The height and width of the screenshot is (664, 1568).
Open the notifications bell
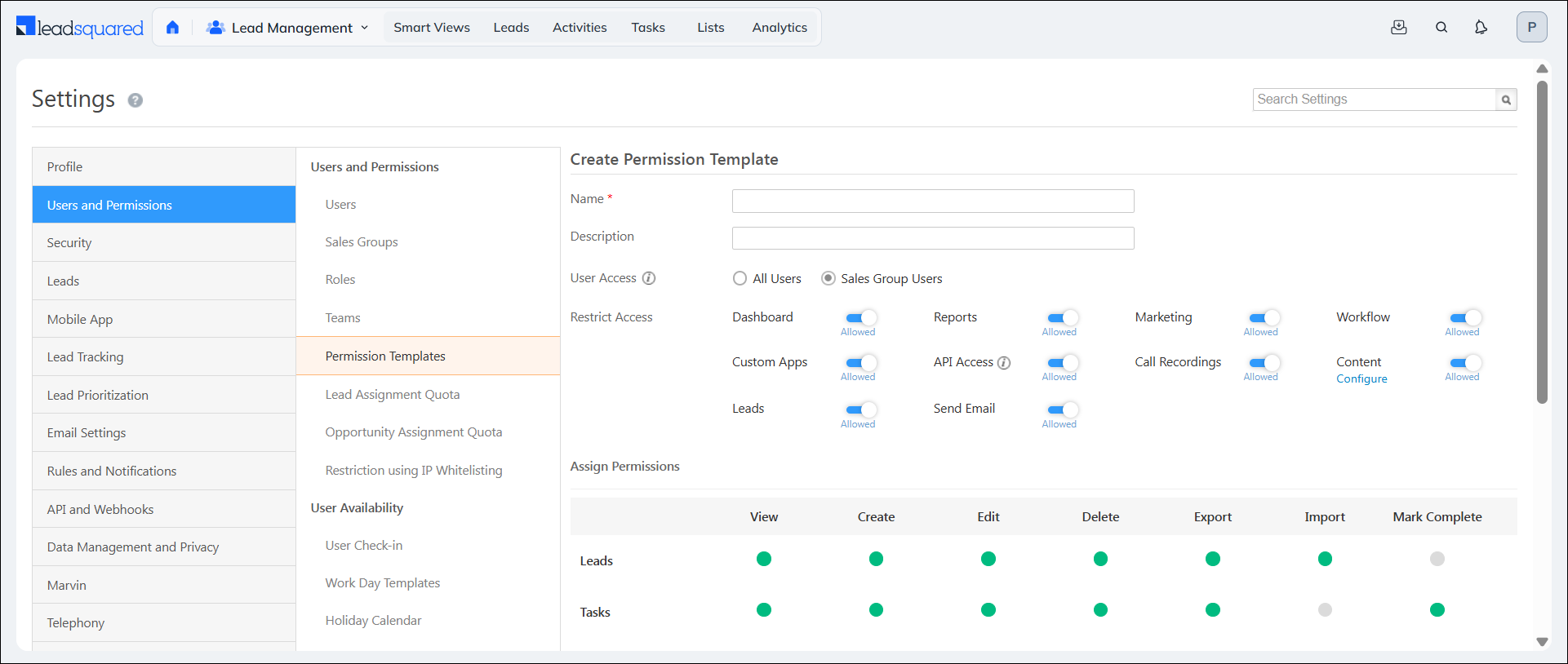click(x=1481, y=28)
